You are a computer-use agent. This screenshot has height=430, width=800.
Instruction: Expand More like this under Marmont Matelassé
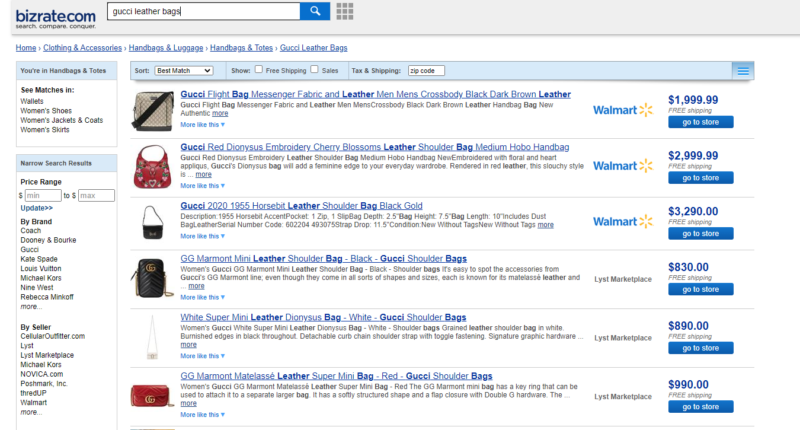coord(202,415)
